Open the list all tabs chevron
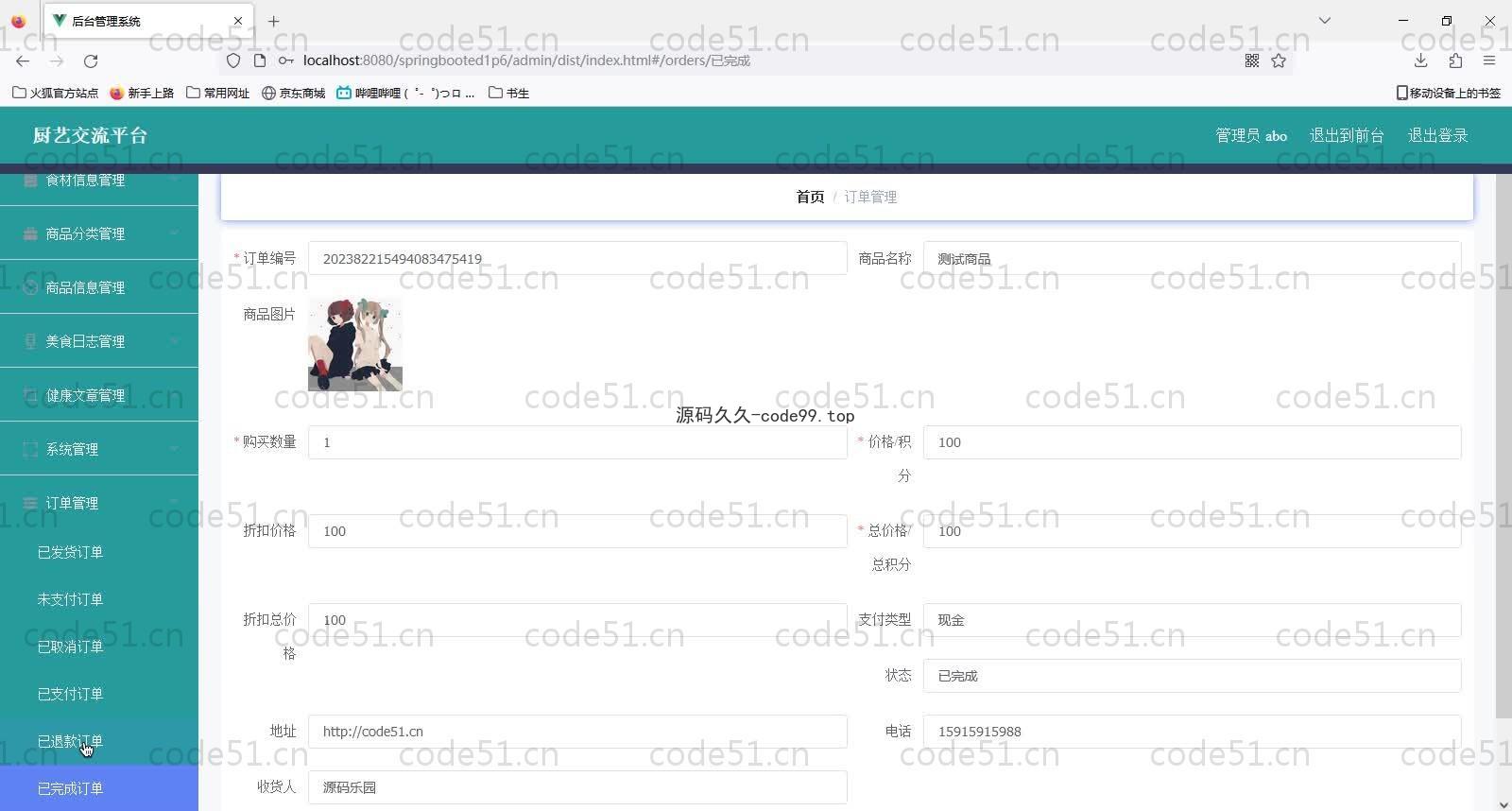Viewport: 1512px width, 811px height. (x=1325, y=21)
